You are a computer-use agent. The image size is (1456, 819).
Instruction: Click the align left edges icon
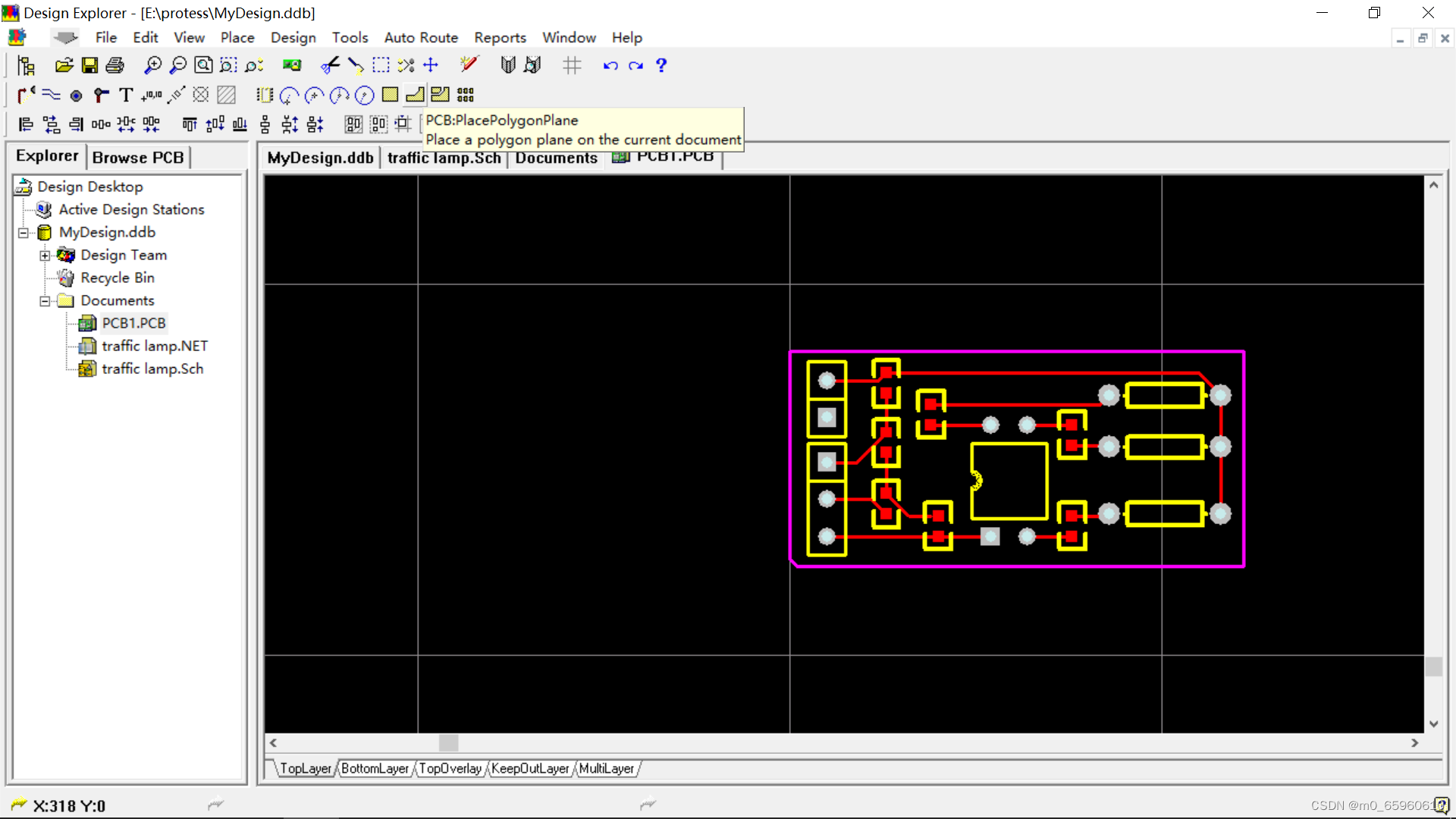[26, 124]
